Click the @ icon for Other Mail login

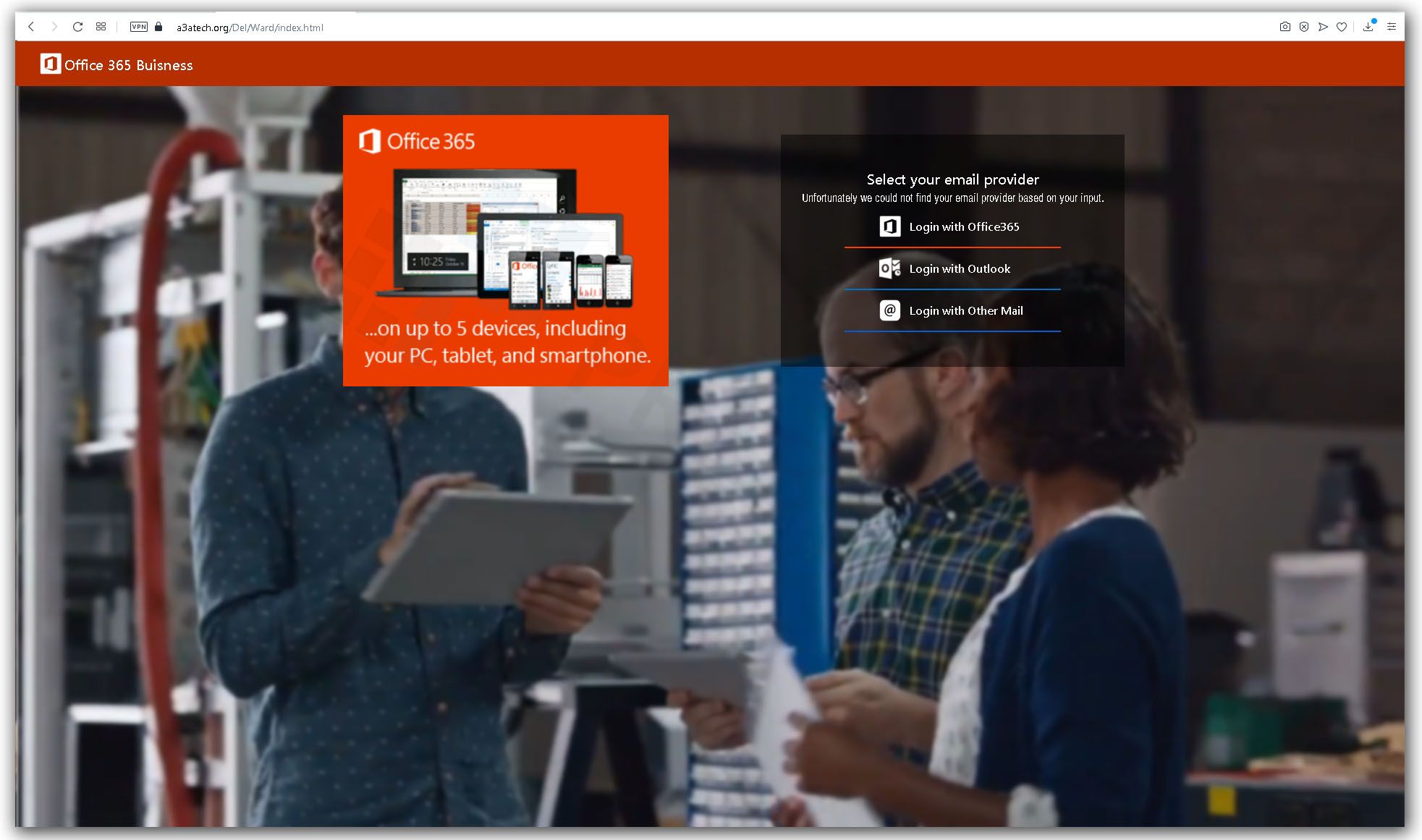(x=889, y=310)
